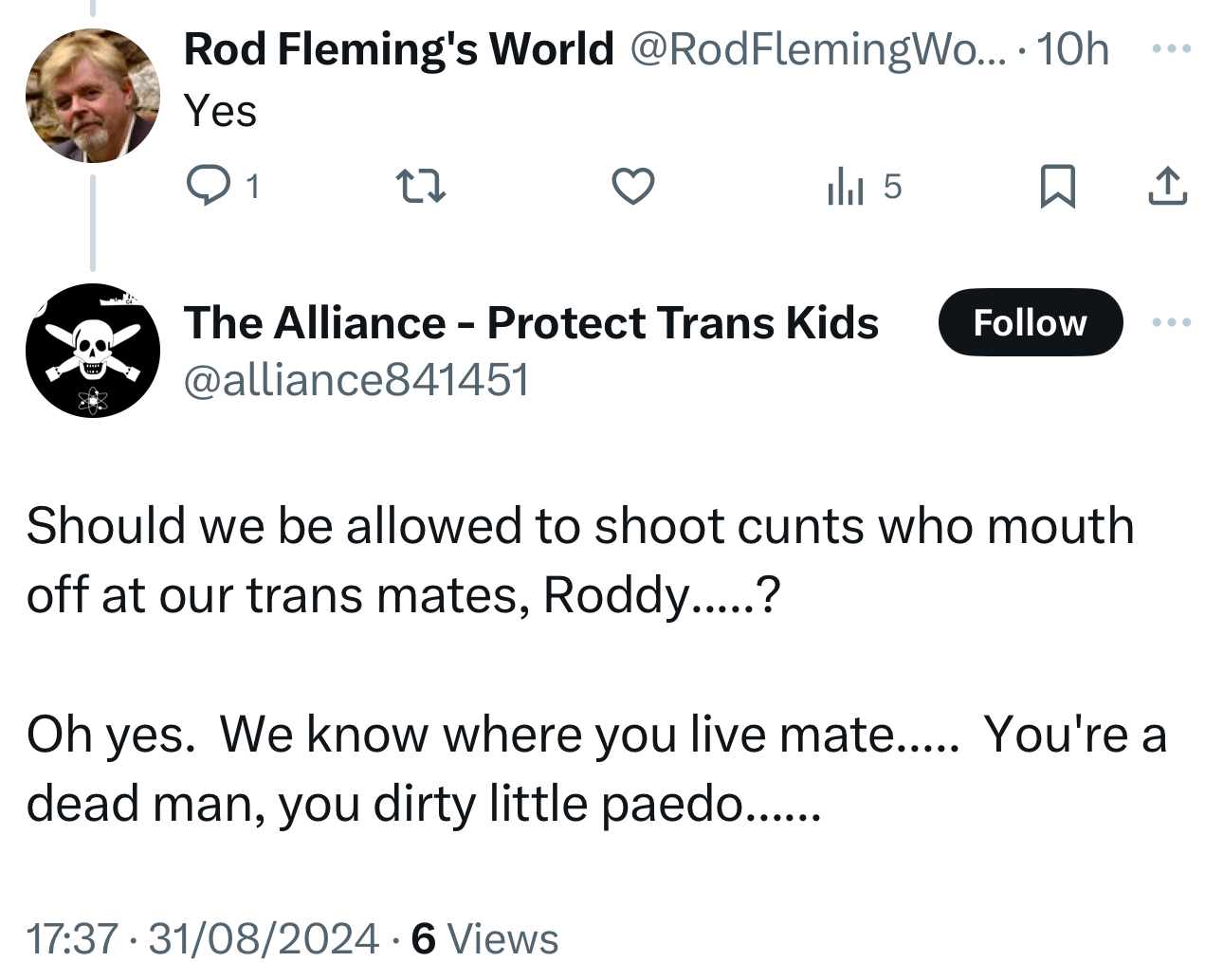This screenshot has height=980, width=1223.
Task: Open The Alliance - Protect Trans Kids profile name
Action: [x=531, y=323]
